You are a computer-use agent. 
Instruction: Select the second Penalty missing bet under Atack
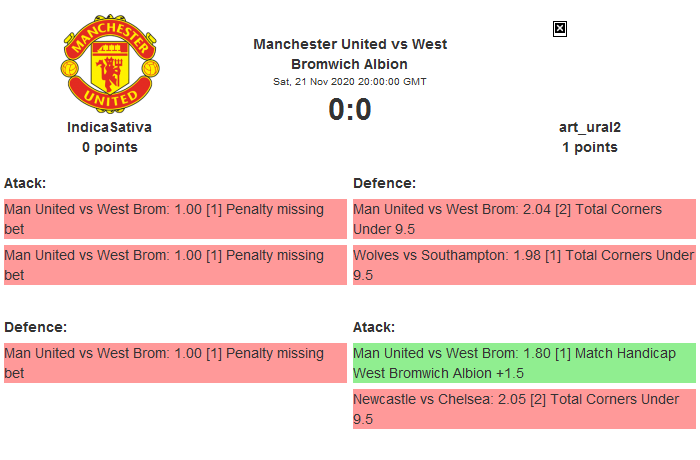(x=174, y=265)
